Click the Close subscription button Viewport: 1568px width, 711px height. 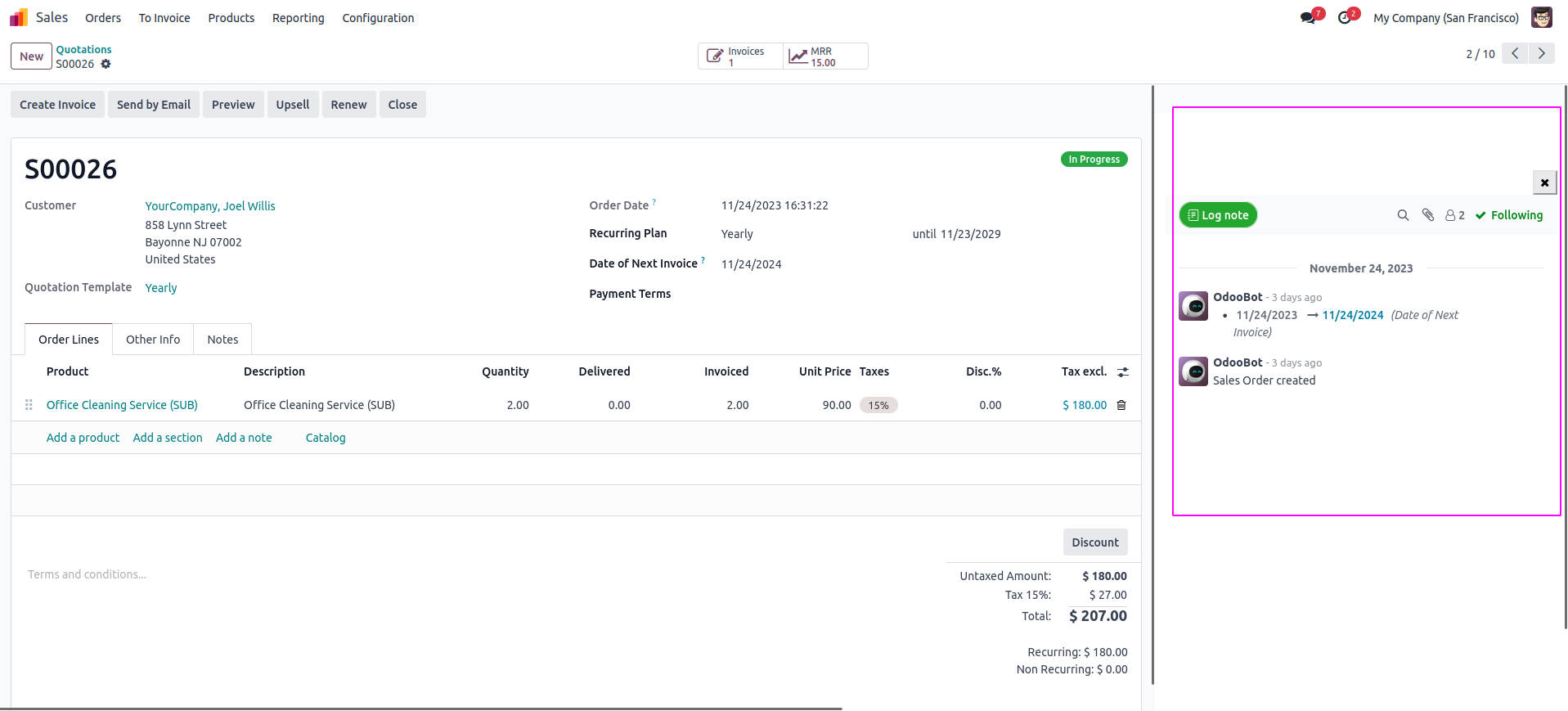pos(402,105)
